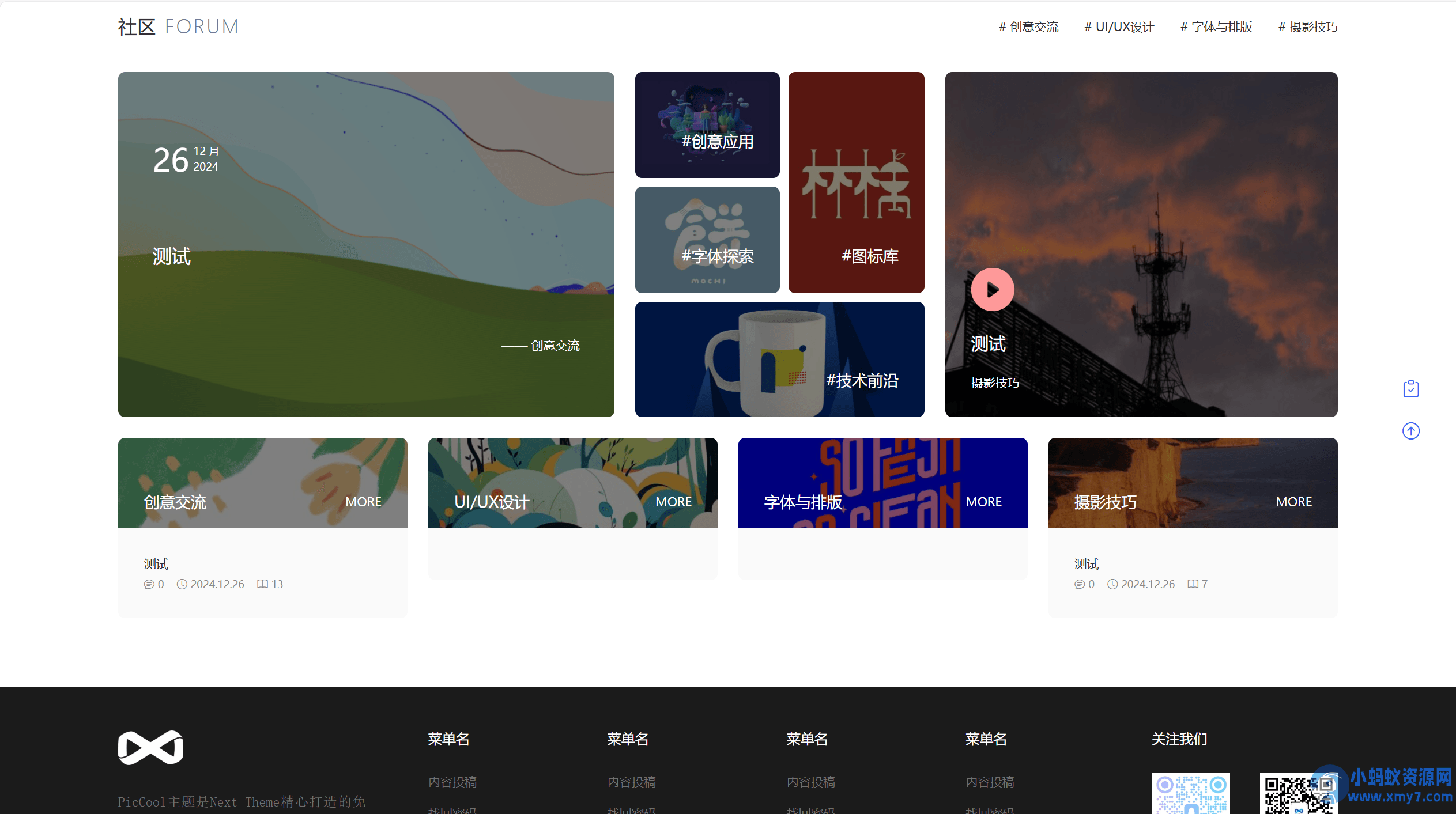Click the clock icon in 摄影技巧 post
This screenshot has height=814, width=1456.
(x=1112, y=584)
